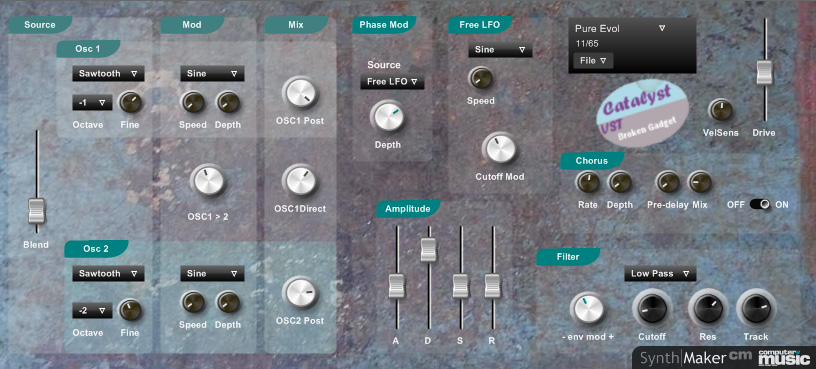
Task: Click the Osc 2 section label
Action: click(x=96, y=249)
